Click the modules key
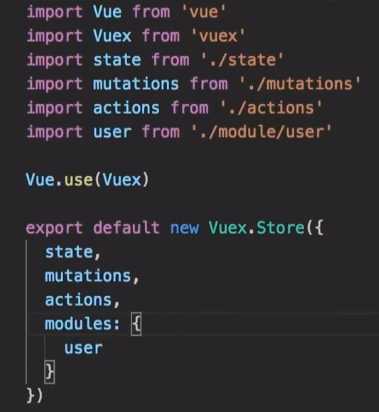 78,324
